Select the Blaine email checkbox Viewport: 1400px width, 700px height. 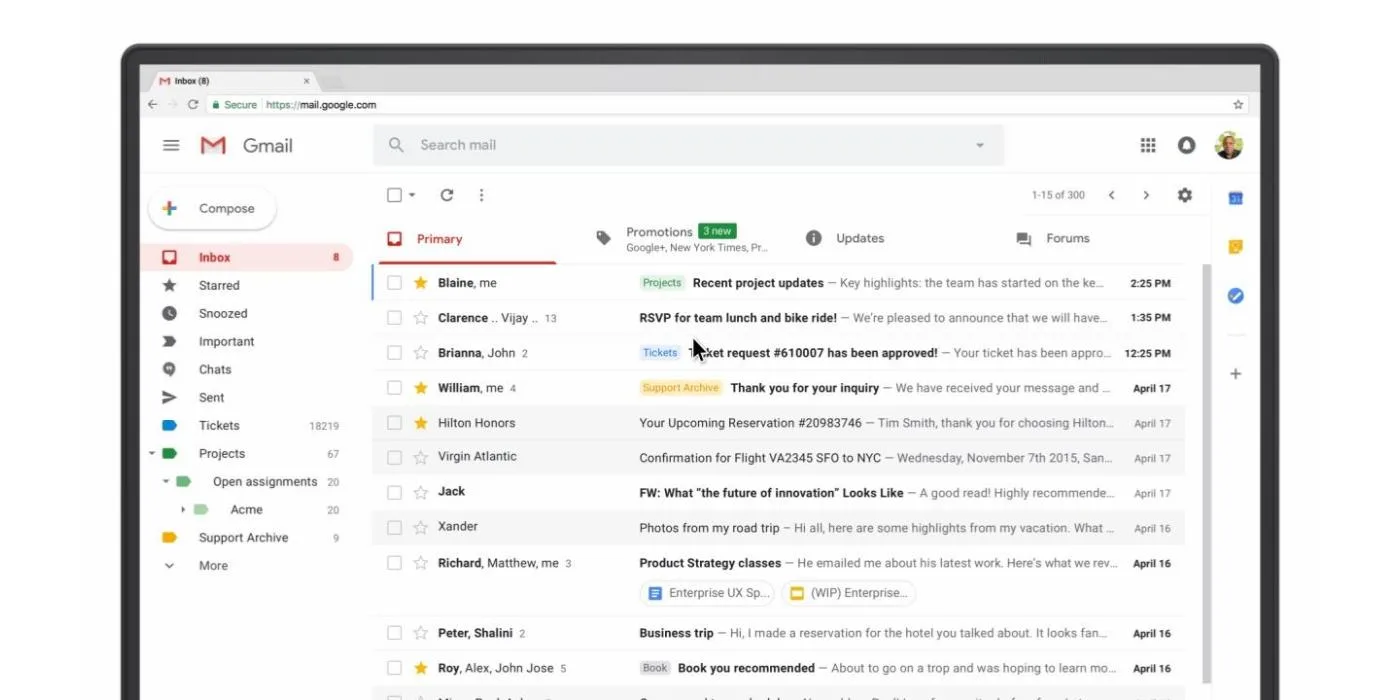[x=394, y=283]
